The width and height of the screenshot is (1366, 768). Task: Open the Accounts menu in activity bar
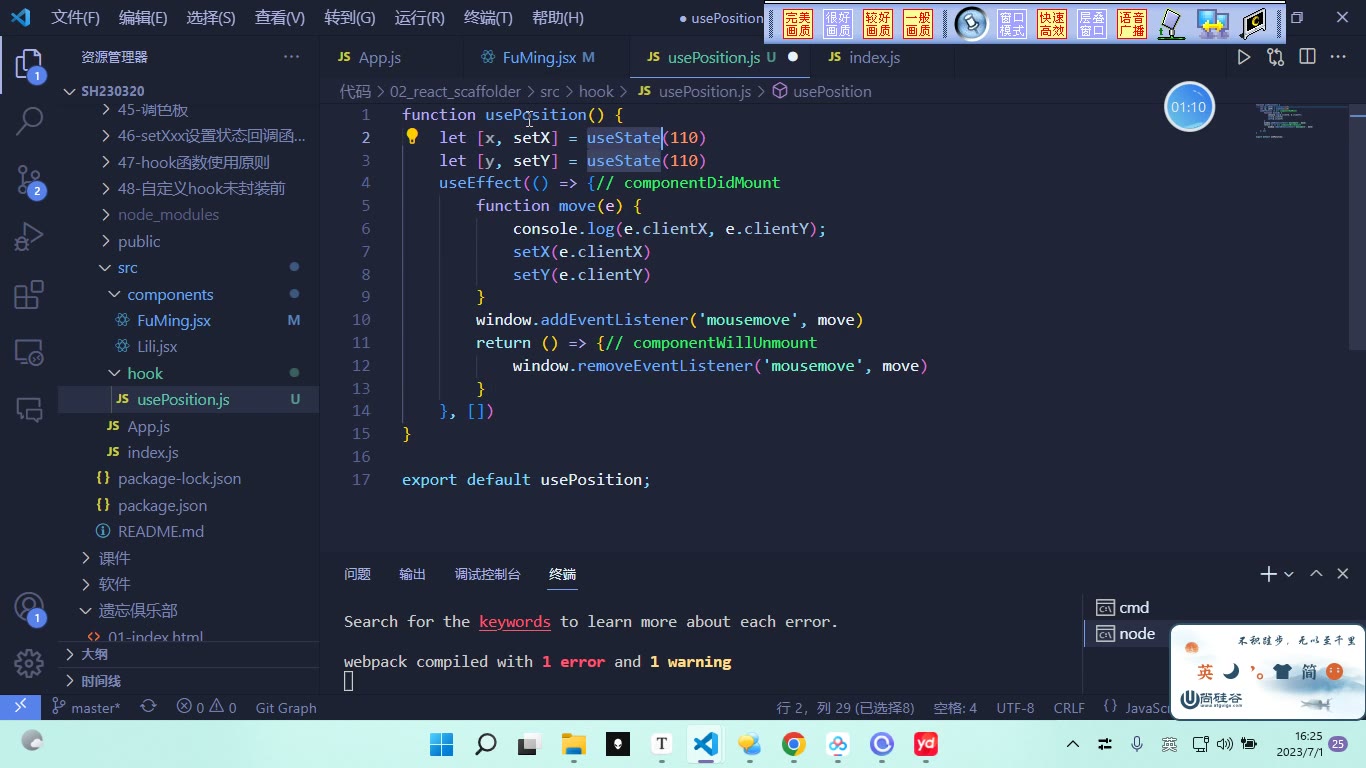(29, 608)
